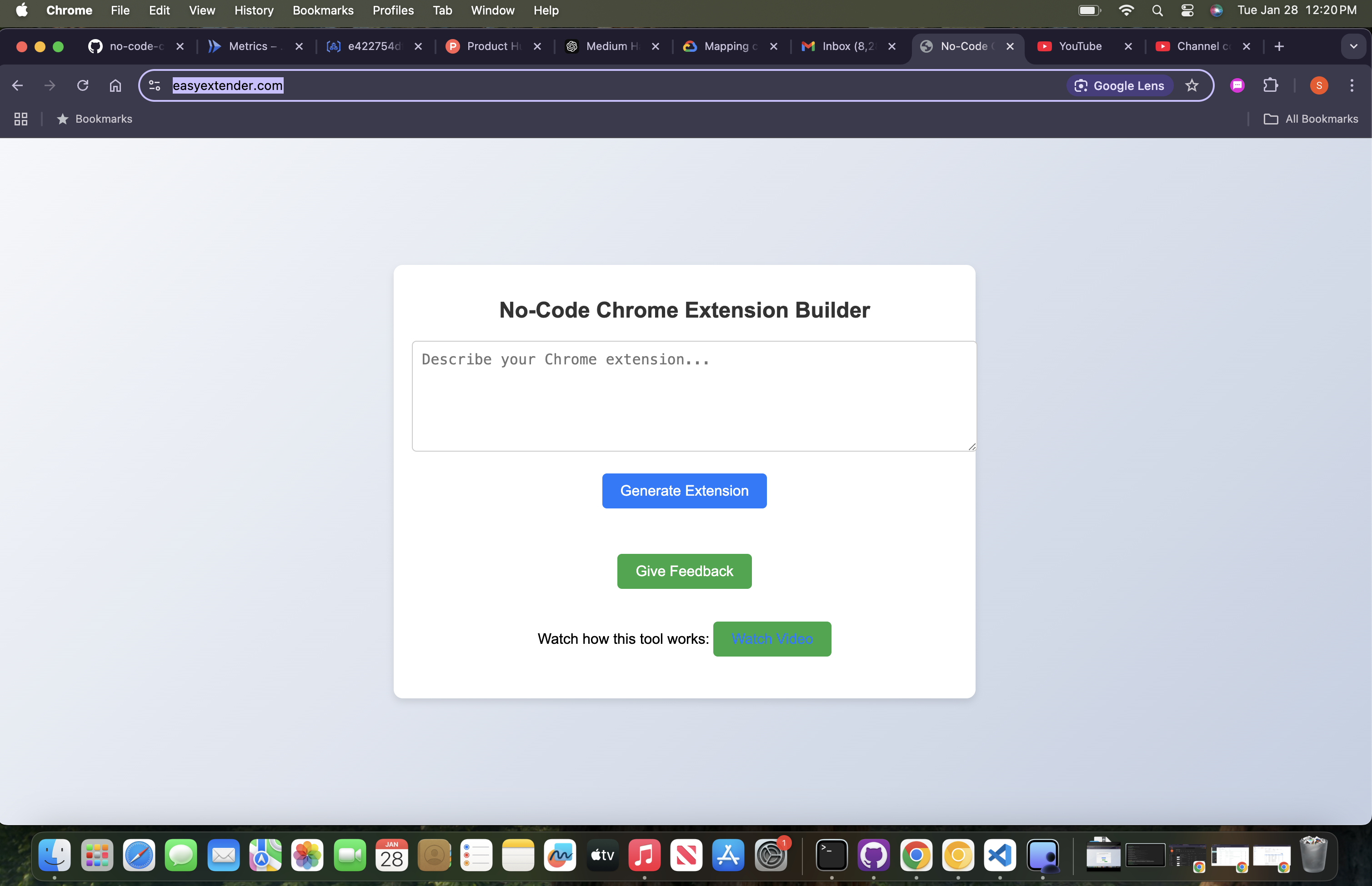Click the Give Feedback button
The image size is (1372, 886).
[684, 571]
